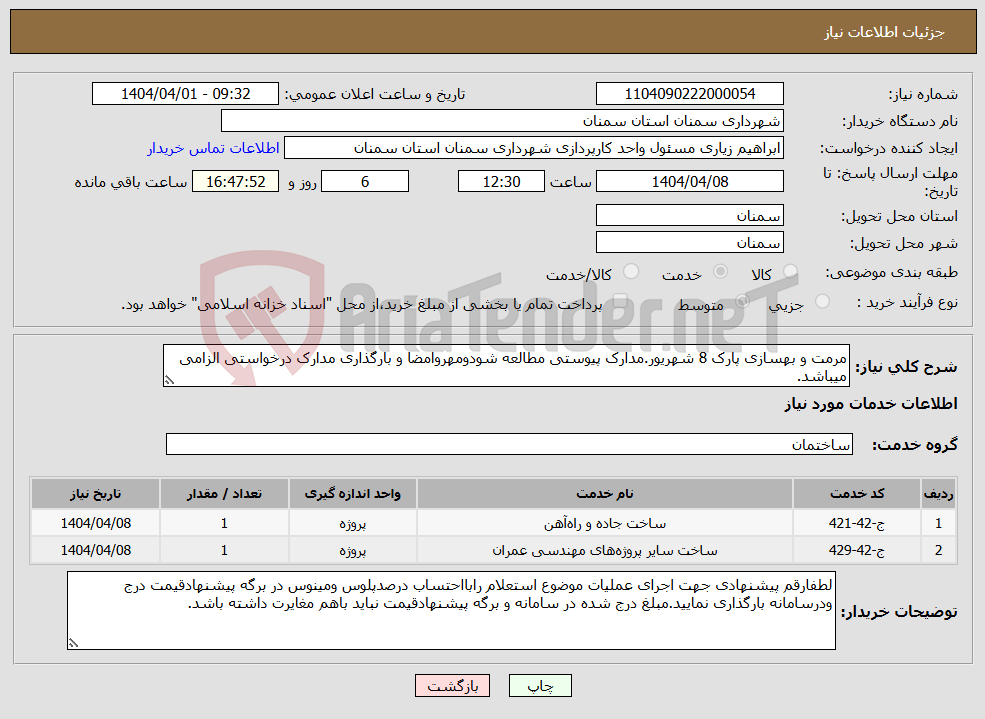This screenshot has height=719, width=985.
Task: Click the resize handle of the buyer notes box
Action: click(73, 643)
